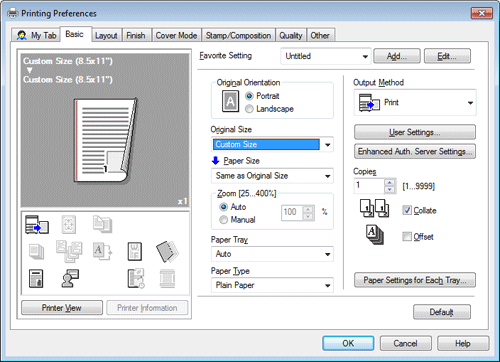This screenshot has width=500, height=362.
Task: Click the greyed image shift icon with arrows
Action: (x=69, y=224)
